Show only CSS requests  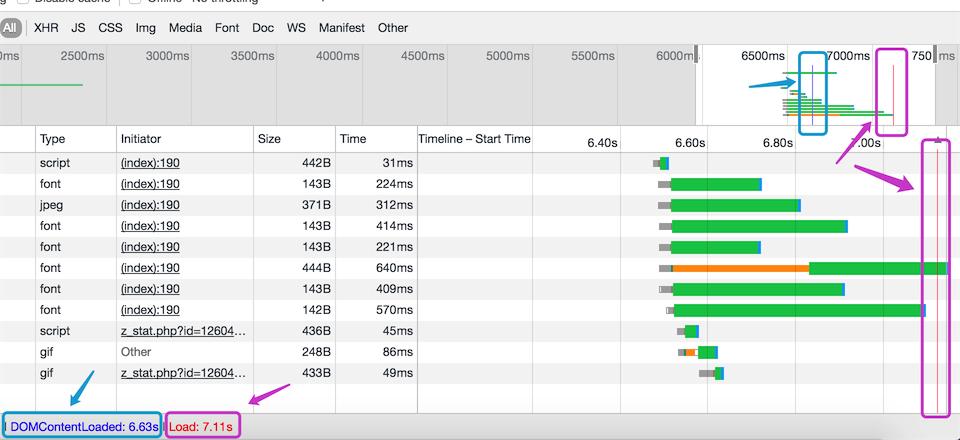(111, 28)
